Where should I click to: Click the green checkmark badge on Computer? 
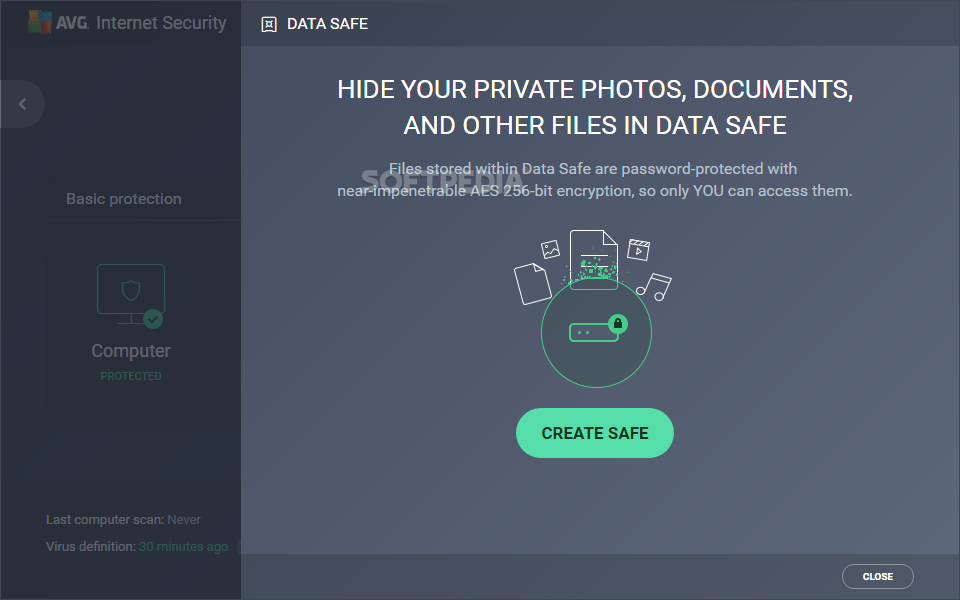(153, 319)
